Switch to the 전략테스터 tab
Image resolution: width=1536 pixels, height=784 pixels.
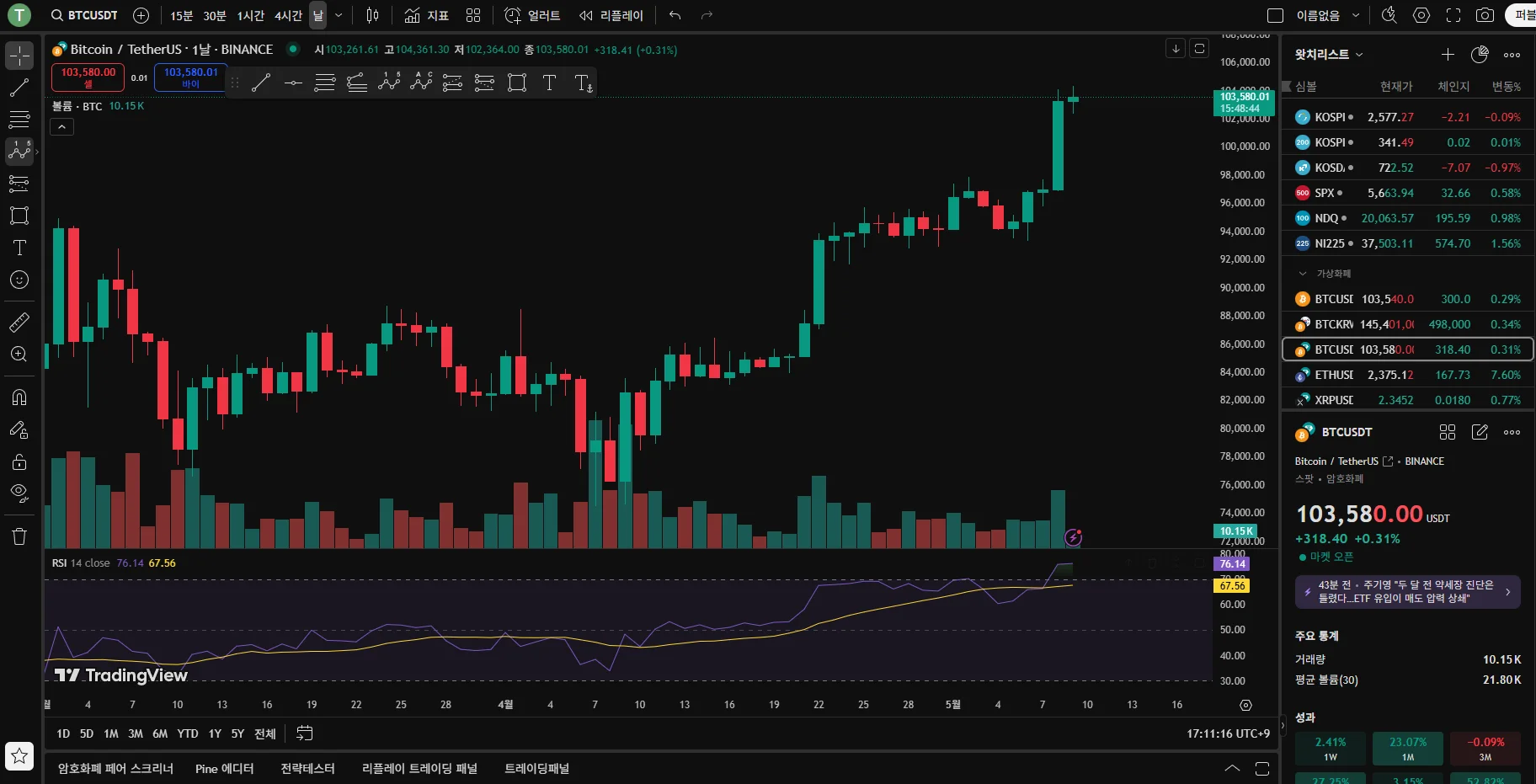tap(307, 768)
